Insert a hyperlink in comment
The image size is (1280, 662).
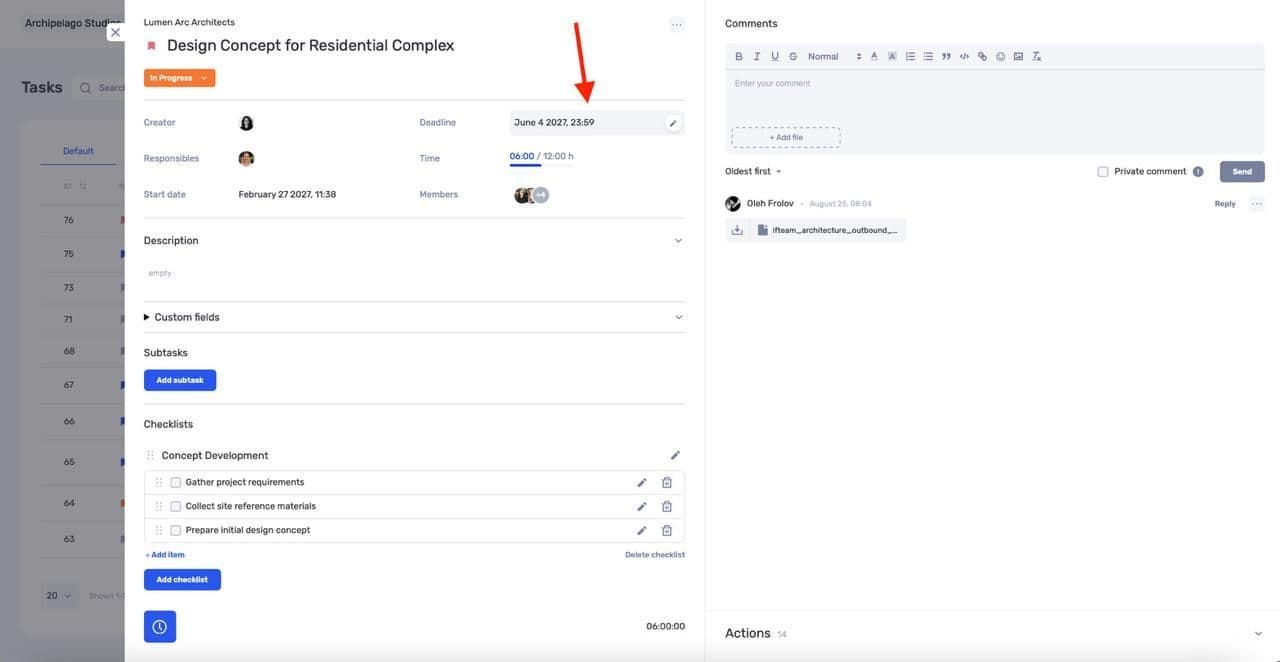pos(982,56)
